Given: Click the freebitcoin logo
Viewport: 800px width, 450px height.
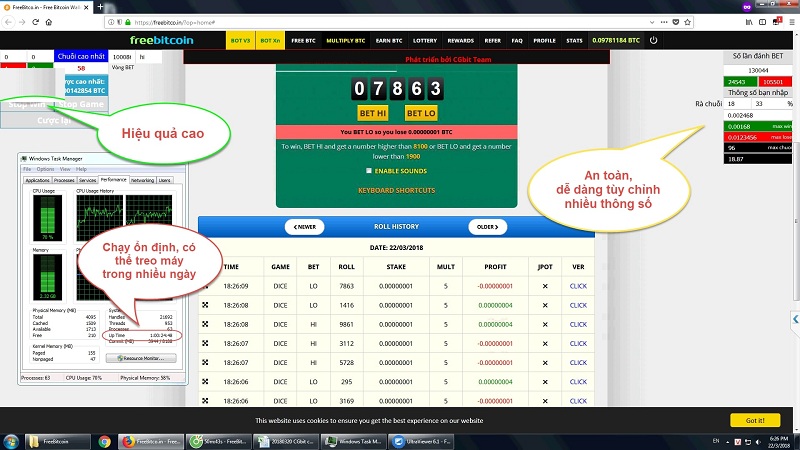Looking at the screenshot, I should (161, 40).
